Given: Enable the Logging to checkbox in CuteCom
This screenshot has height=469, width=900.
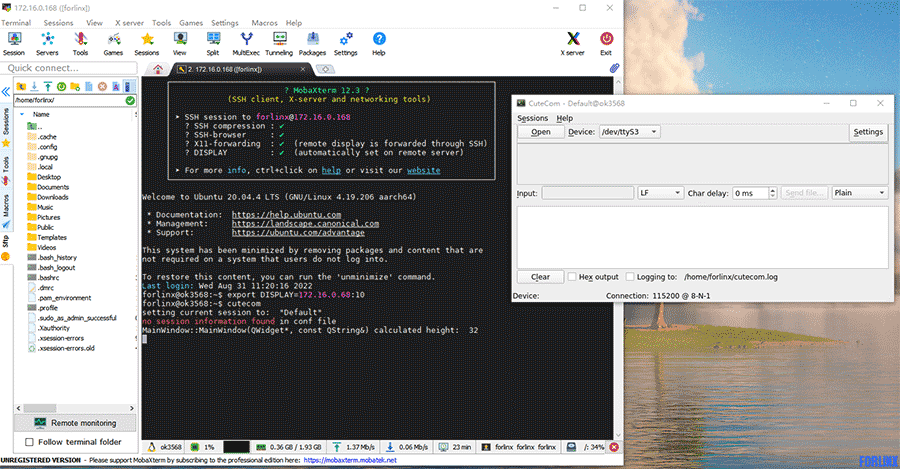Looking at the screenshot, I should point(630,277).
